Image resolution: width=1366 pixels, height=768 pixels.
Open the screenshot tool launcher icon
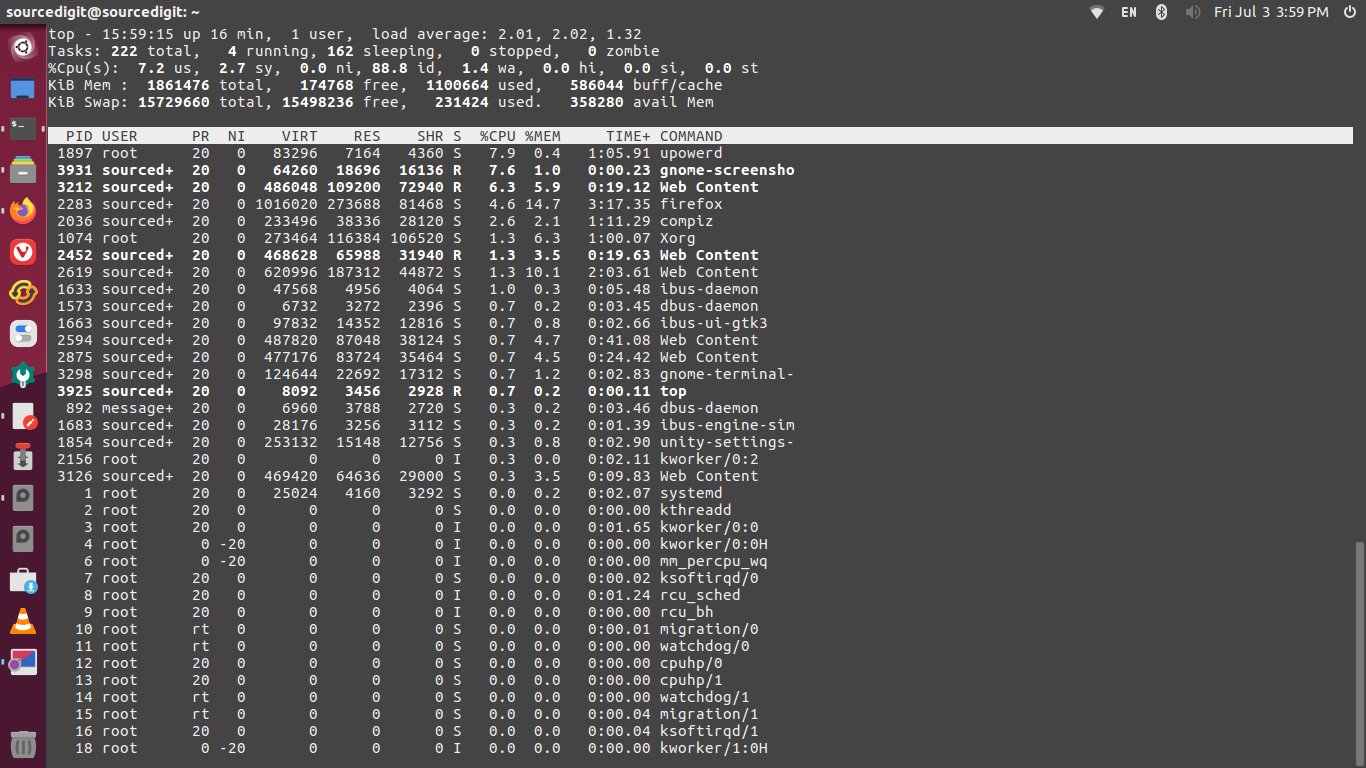point(23,662)
